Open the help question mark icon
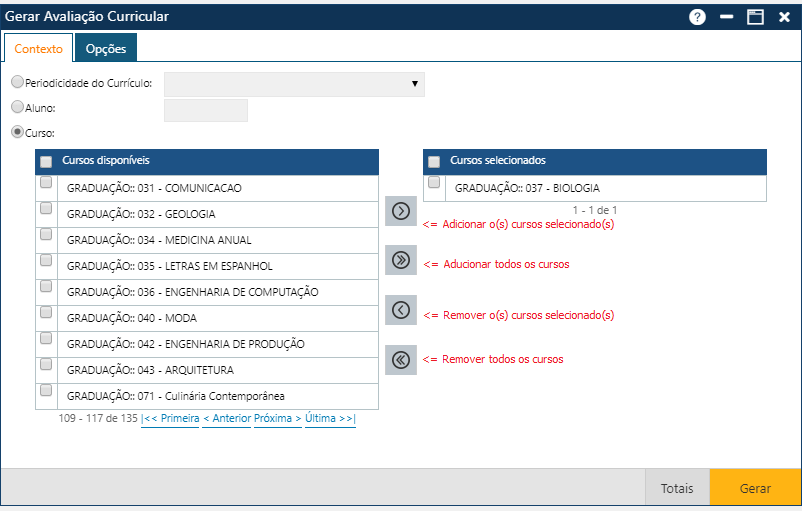 point(697,17)
